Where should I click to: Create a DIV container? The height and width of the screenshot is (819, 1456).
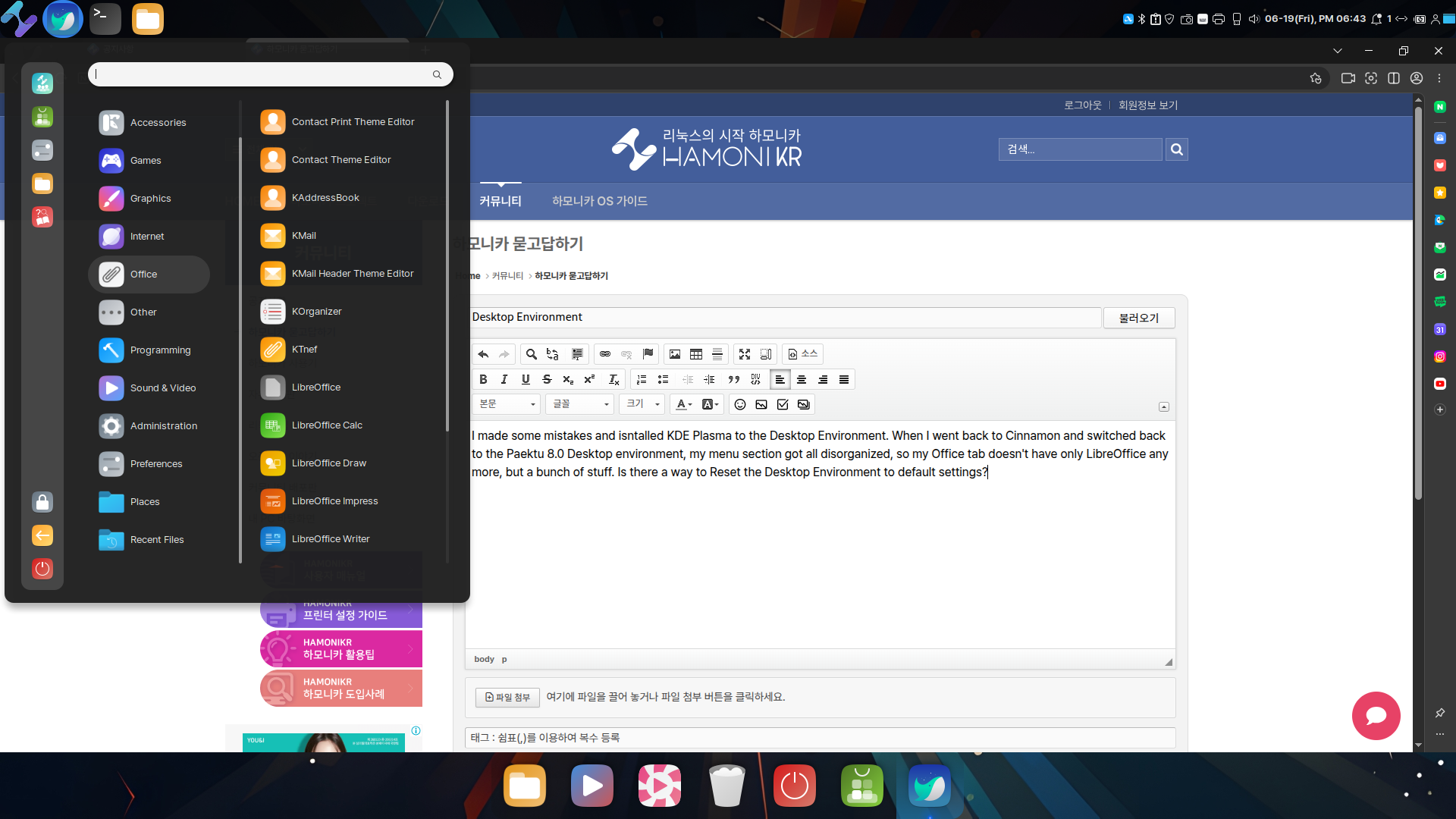pos(755,380)
